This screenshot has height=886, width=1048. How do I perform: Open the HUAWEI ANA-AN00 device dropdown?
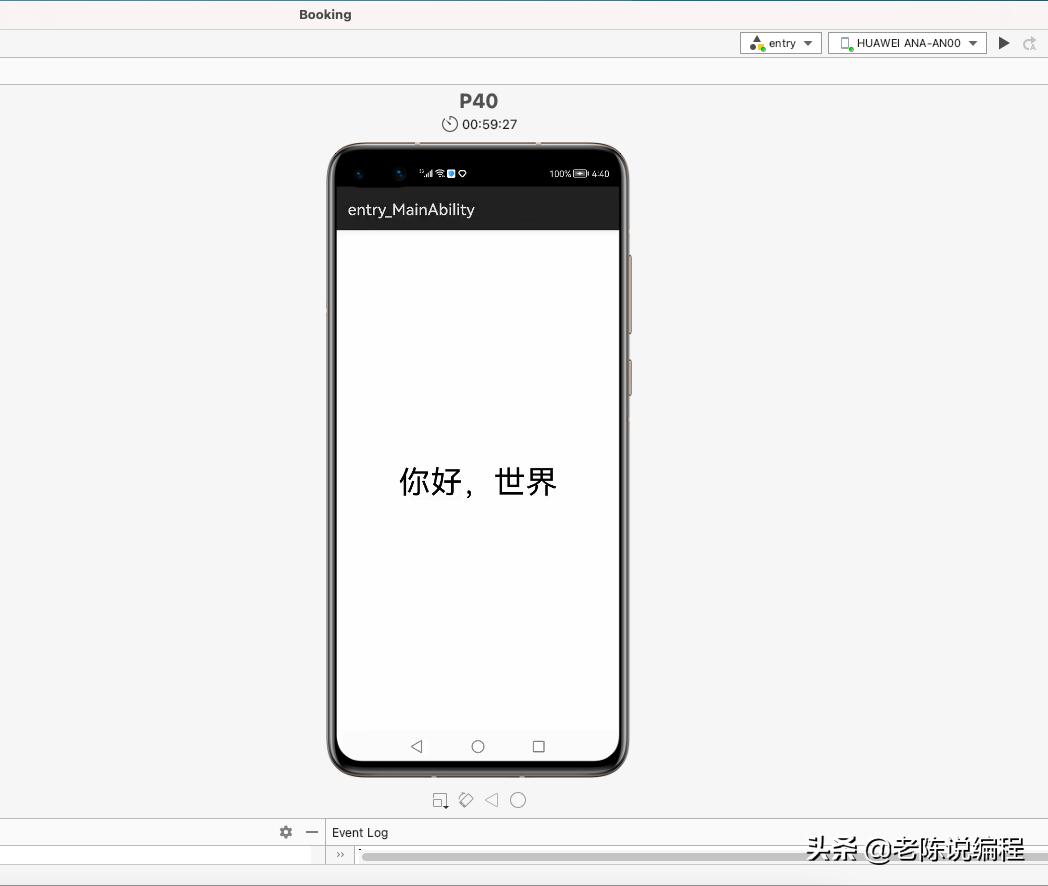[907, 43]
